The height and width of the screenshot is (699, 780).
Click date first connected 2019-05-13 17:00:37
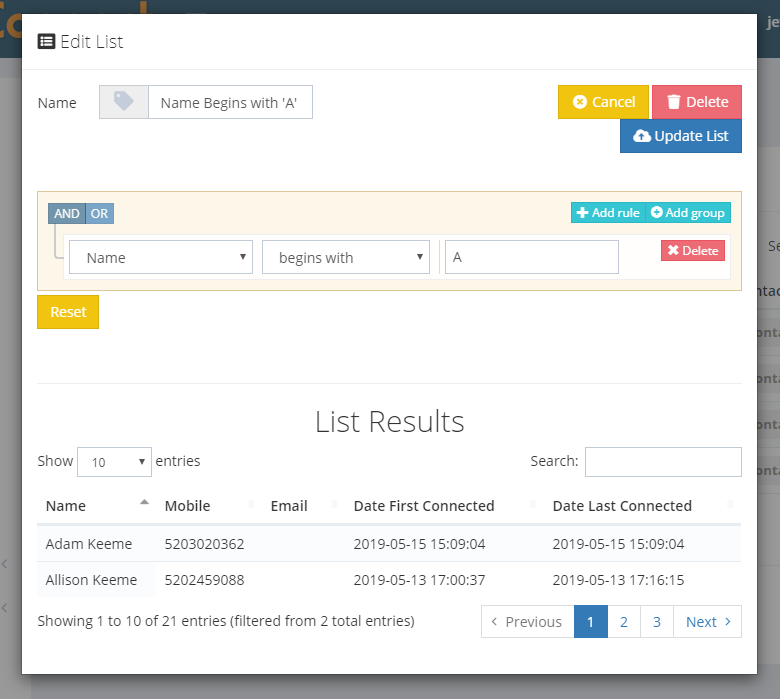tap(419, 580)
